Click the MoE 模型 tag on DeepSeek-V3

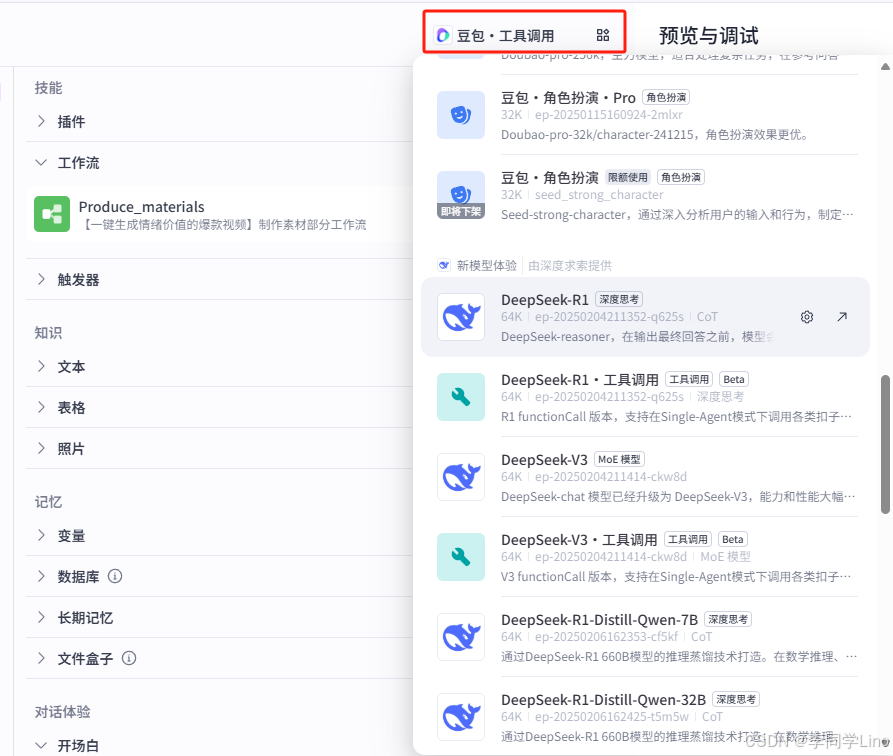click(619, 459)
